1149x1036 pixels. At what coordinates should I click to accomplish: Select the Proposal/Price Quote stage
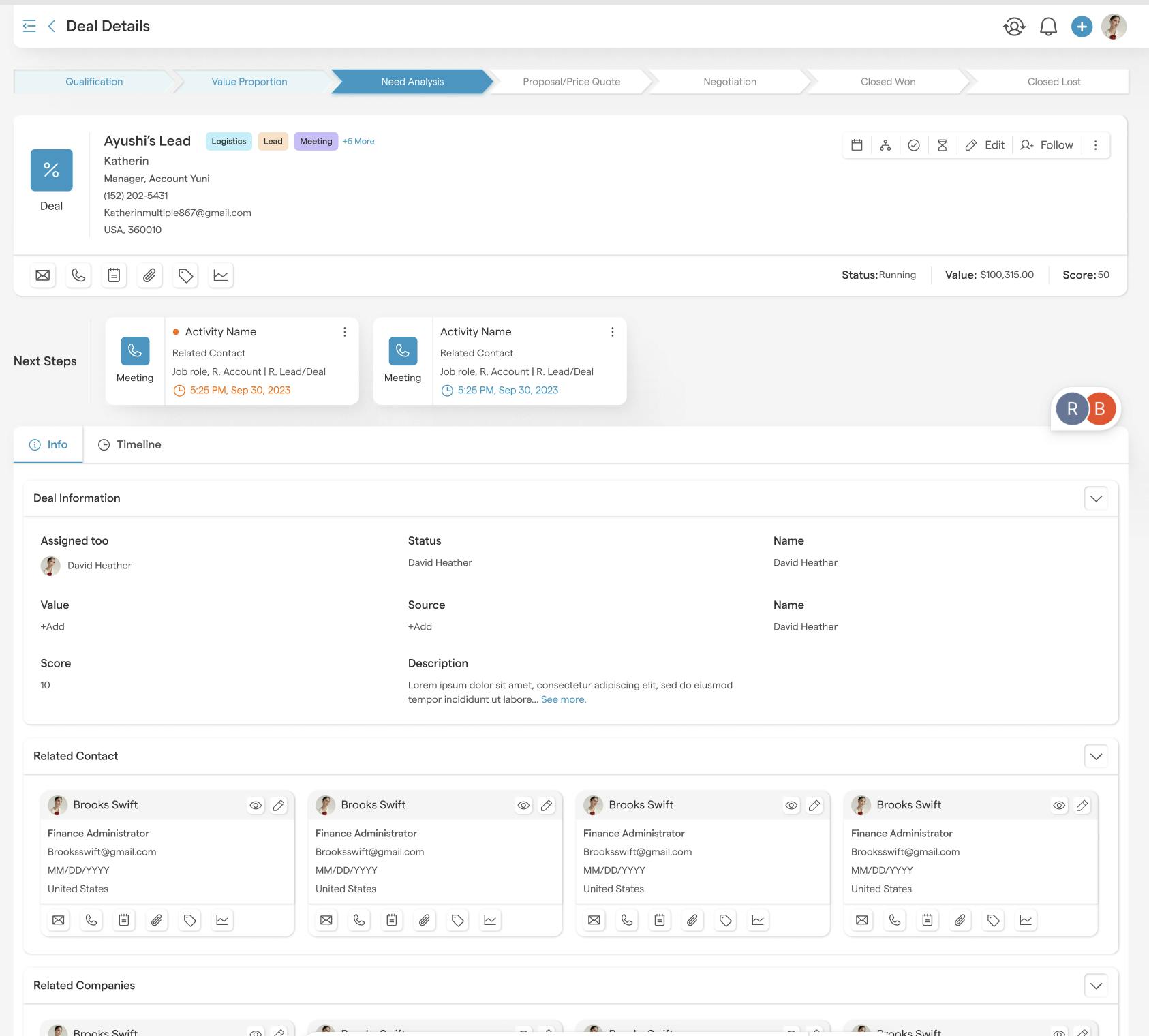571,82
